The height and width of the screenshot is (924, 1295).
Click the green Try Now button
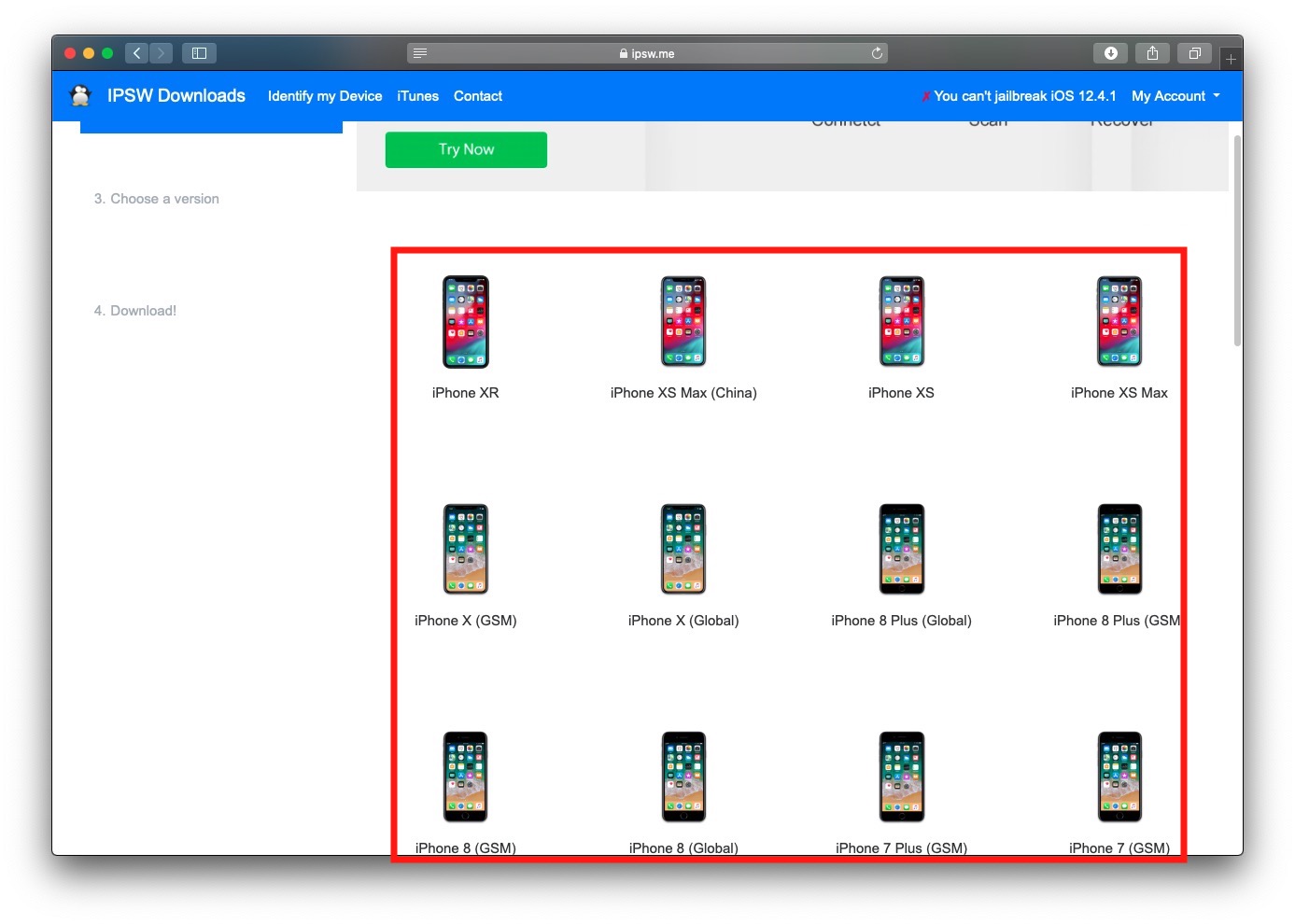click(x=466, y=149)
